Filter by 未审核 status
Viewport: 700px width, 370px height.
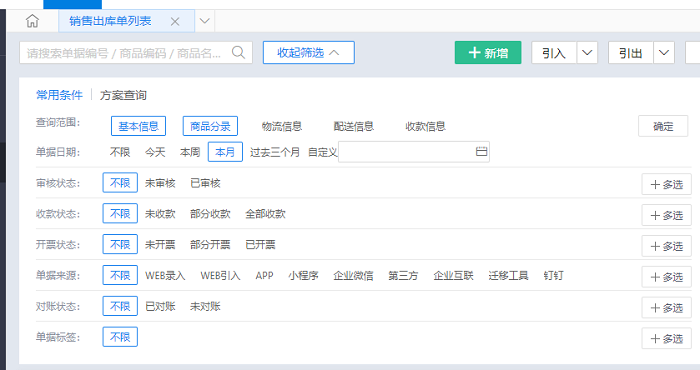(x=160, y=183)
